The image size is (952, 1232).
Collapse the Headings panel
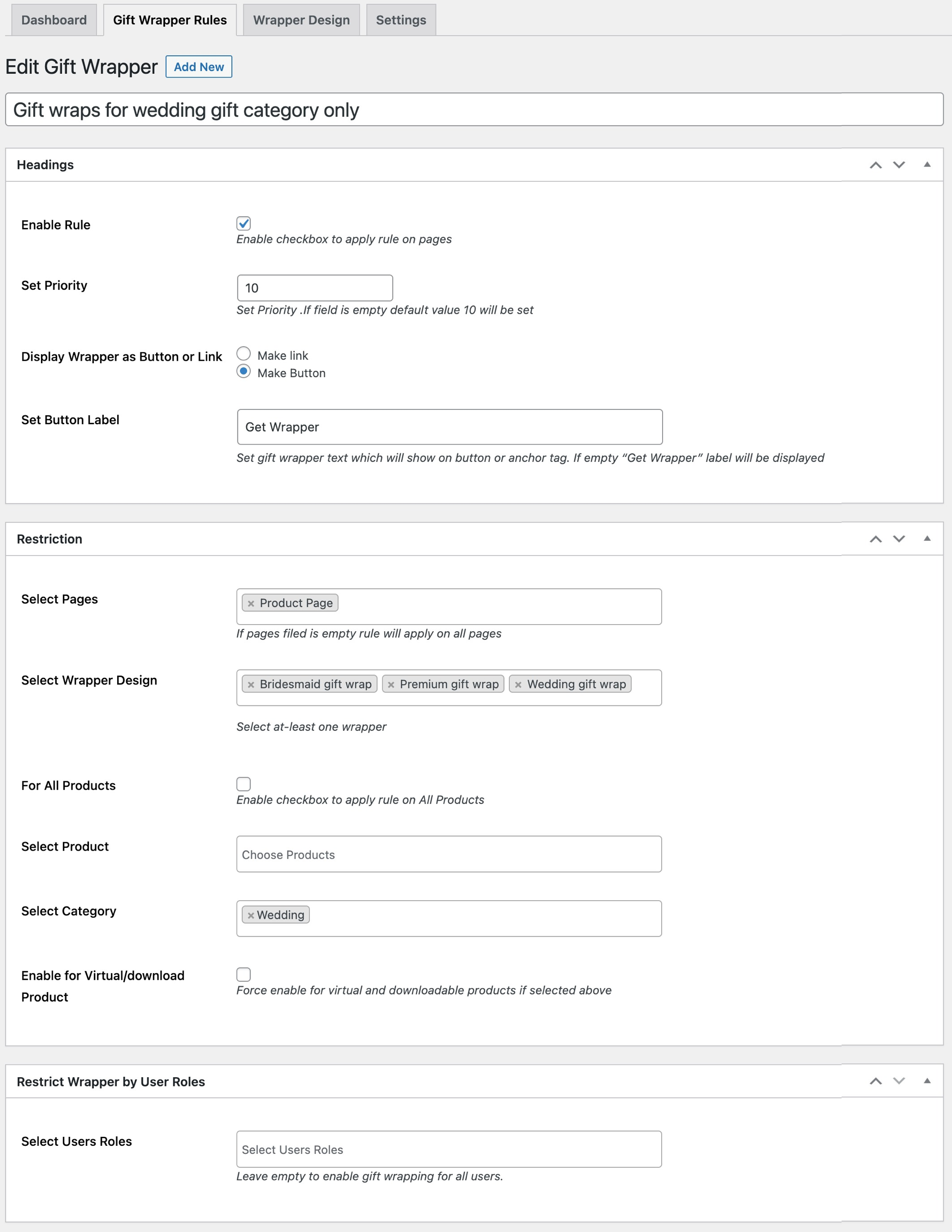click(928, 165)
